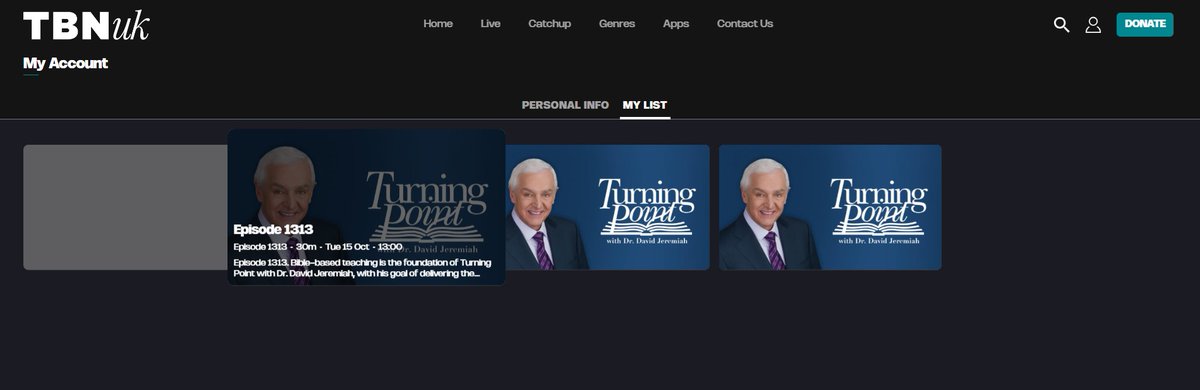Open the last Turning Point thumbnail
This screenshot has width=1200, height=390.
point(830,207)
